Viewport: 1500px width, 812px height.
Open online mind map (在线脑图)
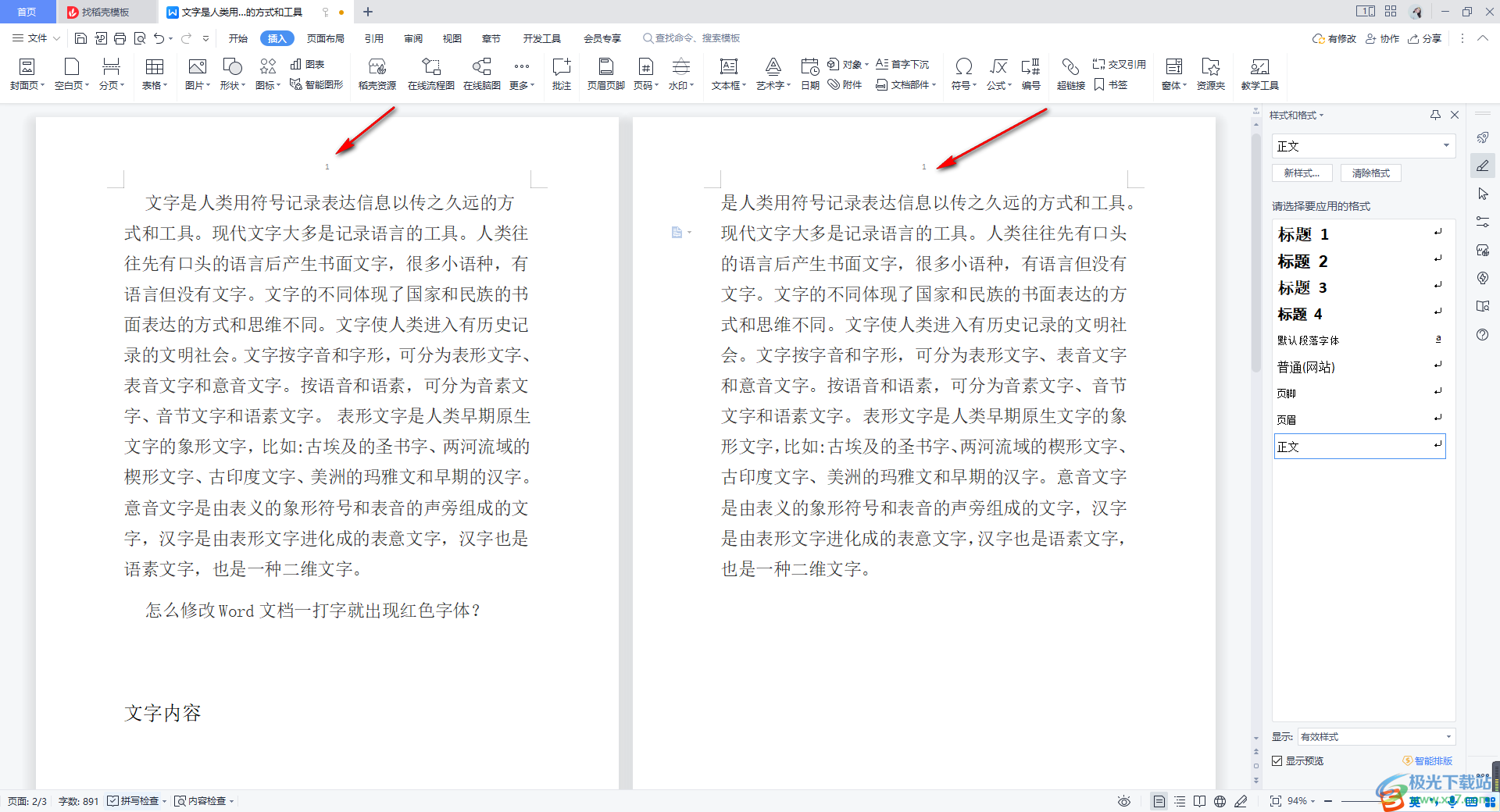point(482,74)
